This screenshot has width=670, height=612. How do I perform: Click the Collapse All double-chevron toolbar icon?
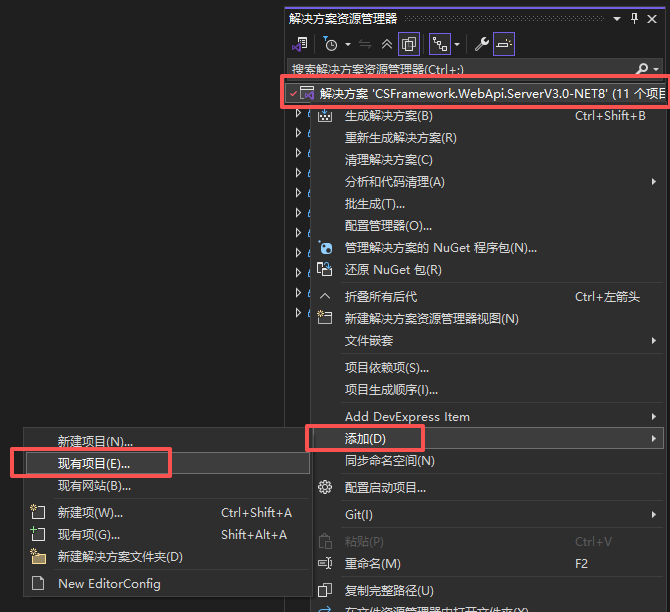387,44
